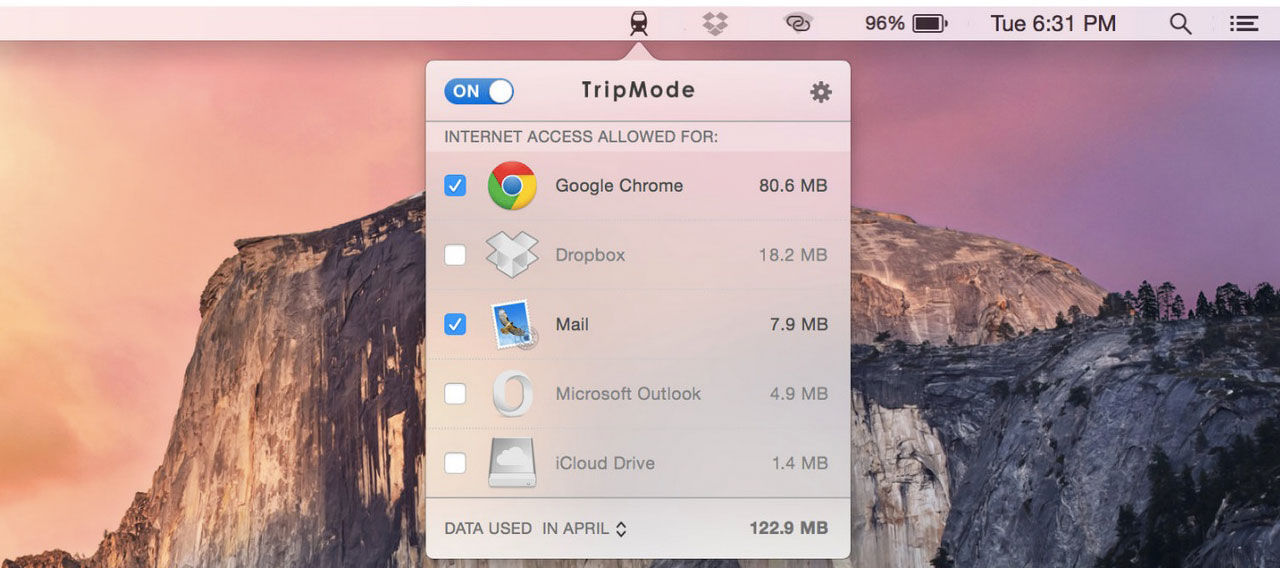Uncheck the Mail checkbox
Screen dimensions: 1280x568
pyautogui.click(x=455, y=324)
